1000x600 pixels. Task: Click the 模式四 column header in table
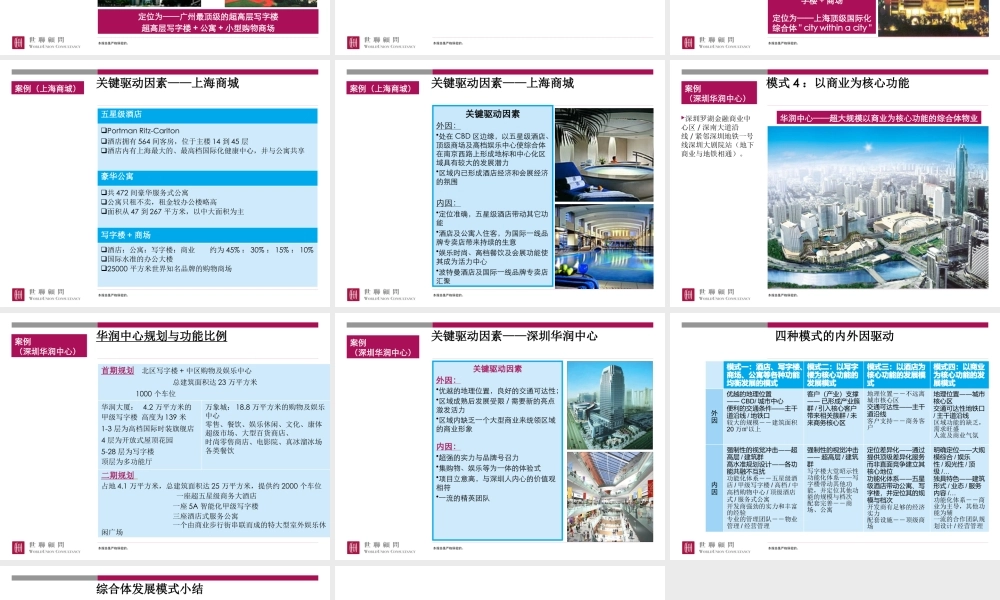coord(959,375)
